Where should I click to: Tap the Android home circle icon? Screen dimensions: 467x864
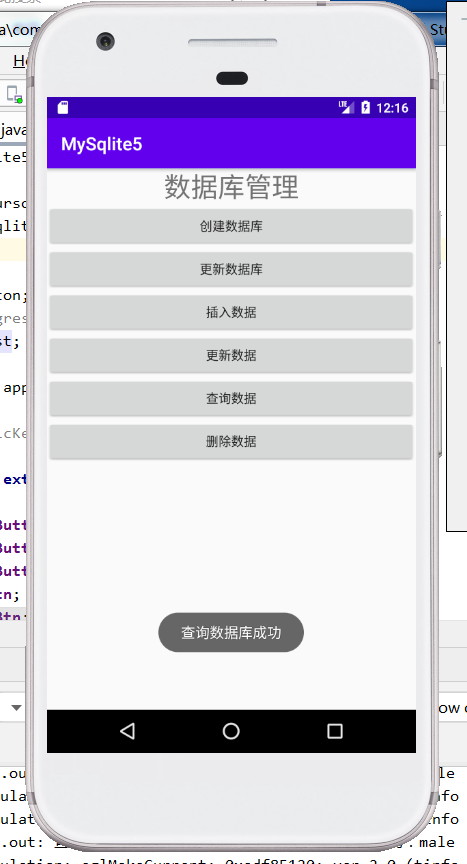point(231,731)
